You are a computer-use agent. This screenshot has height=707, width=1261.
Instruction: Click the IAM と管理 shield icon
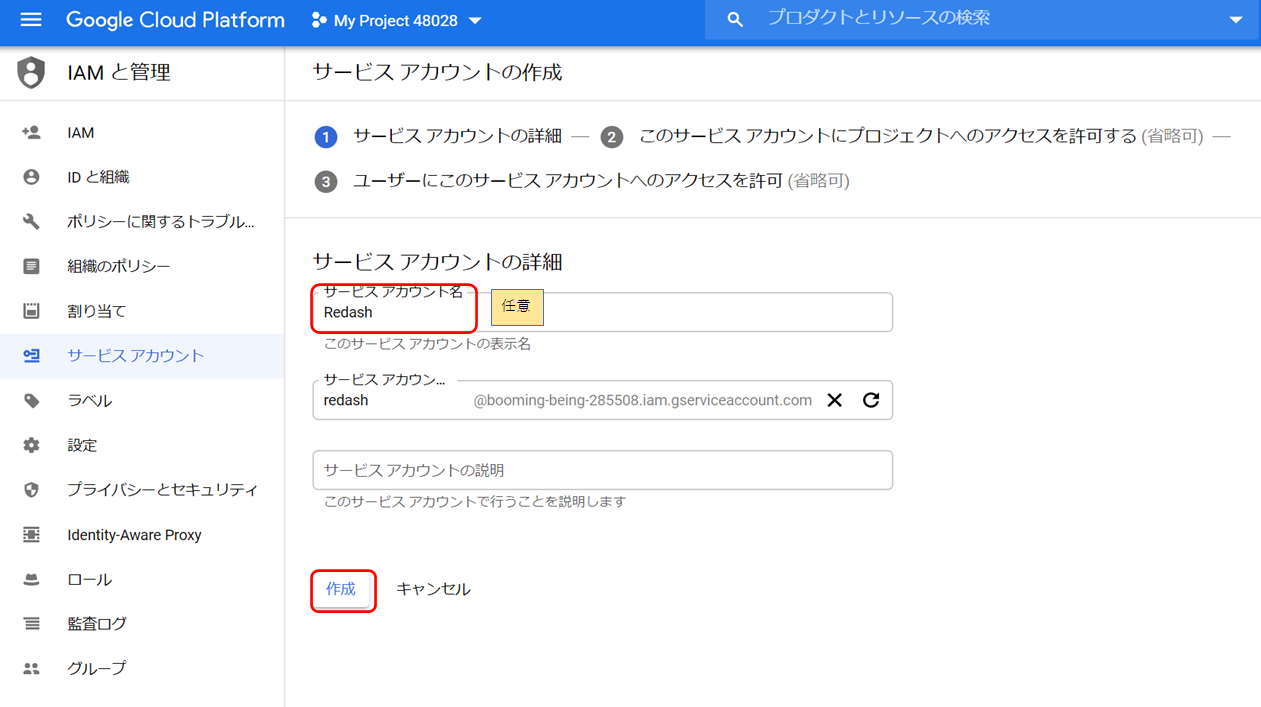30,72
